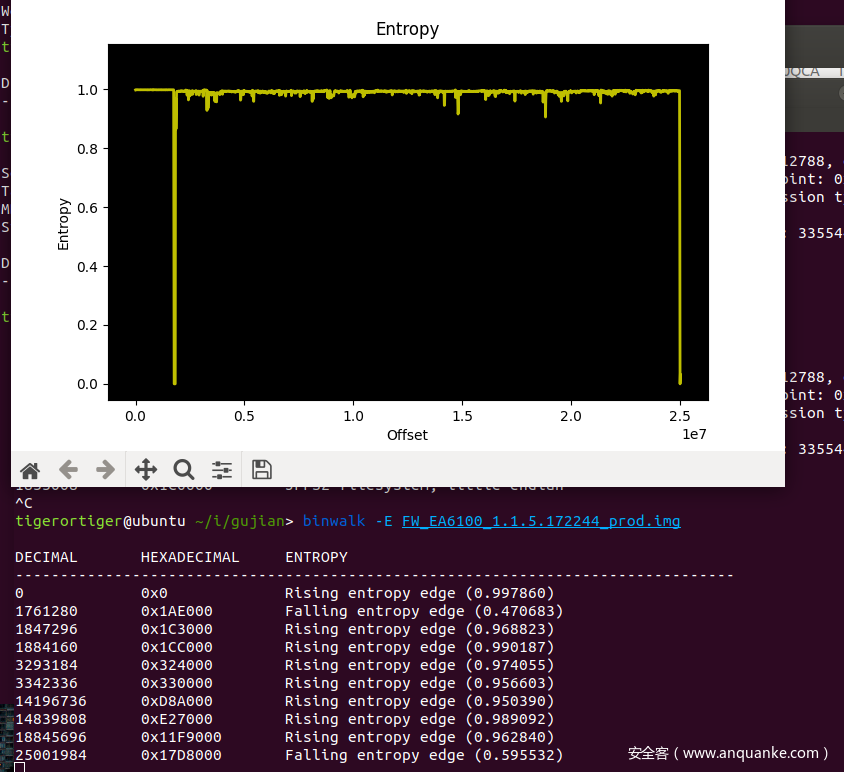
Task: Click the DECIMAL column header
Action: pos(46,557)
